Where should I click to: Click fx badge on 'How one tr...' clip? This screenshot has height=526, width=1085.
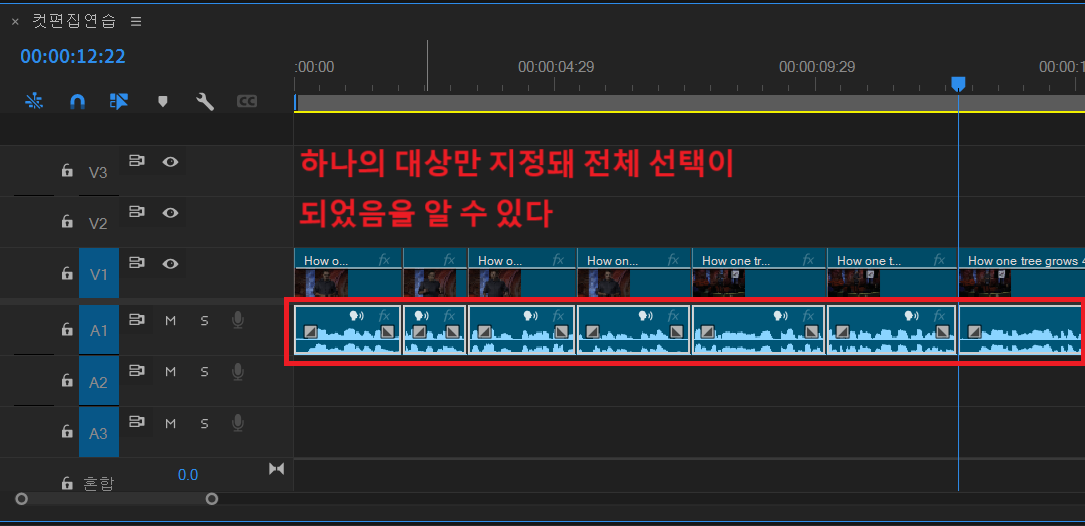(x=809, y=260)
